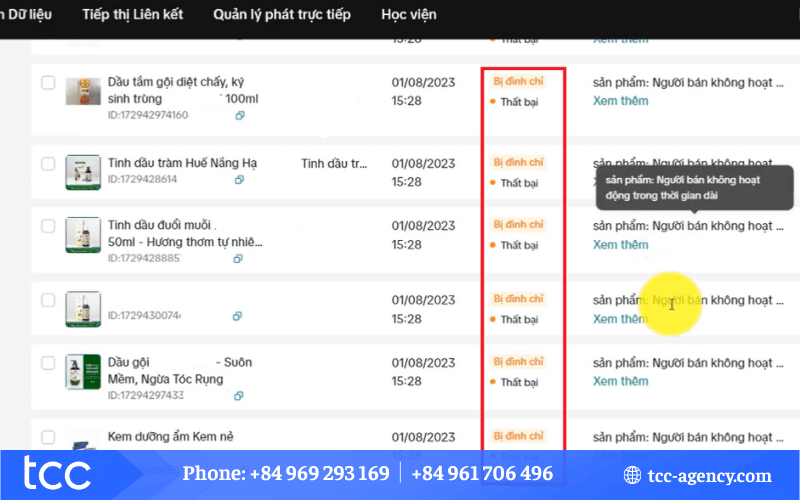
Task: Click ID:172942974160 text
Action: click(x=148, y=115)
